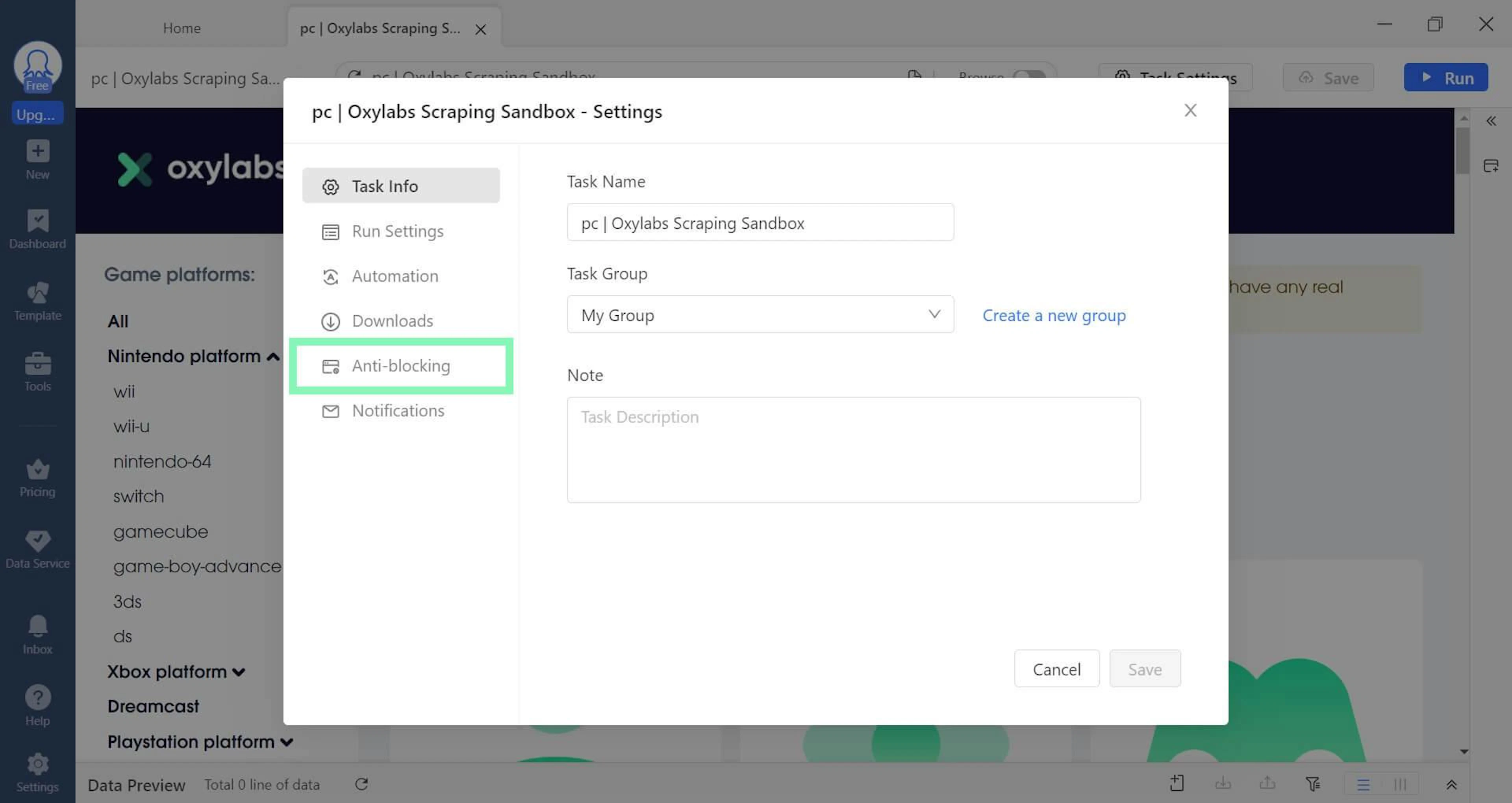
Task: Open the Anti-blocking settings section
Action: 401,366
